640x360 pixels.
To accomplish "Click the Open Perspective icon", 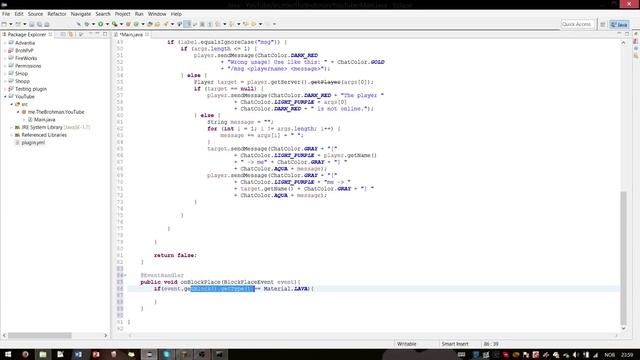I will (602, 24).
